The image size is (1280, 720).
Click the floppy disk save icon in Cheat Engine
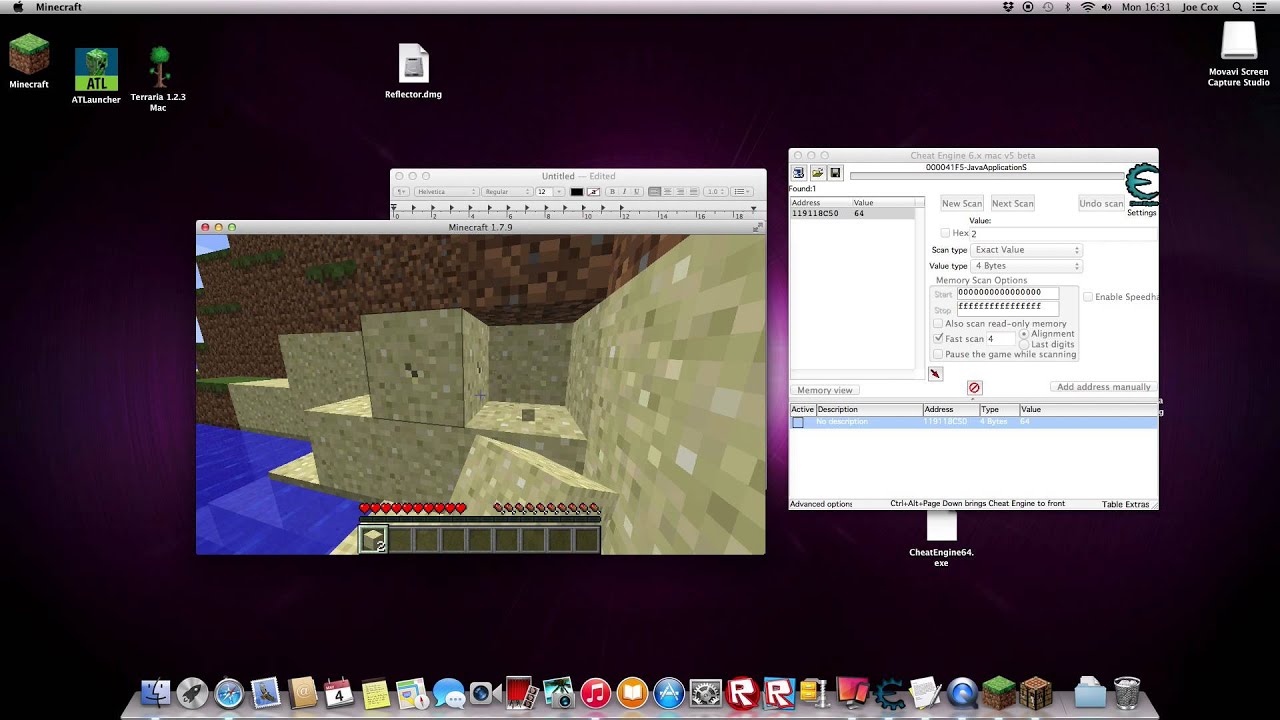(835, 173)
